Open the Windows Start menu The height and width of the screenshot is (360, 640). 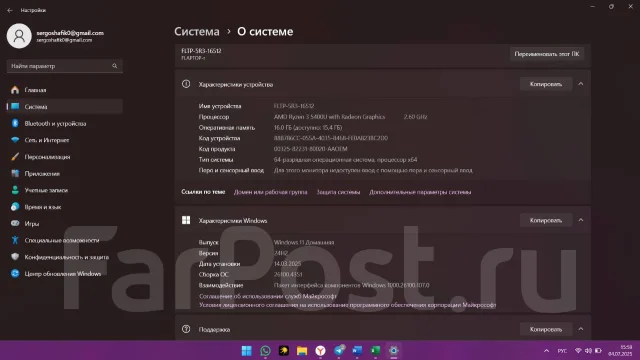click(247, 351)
